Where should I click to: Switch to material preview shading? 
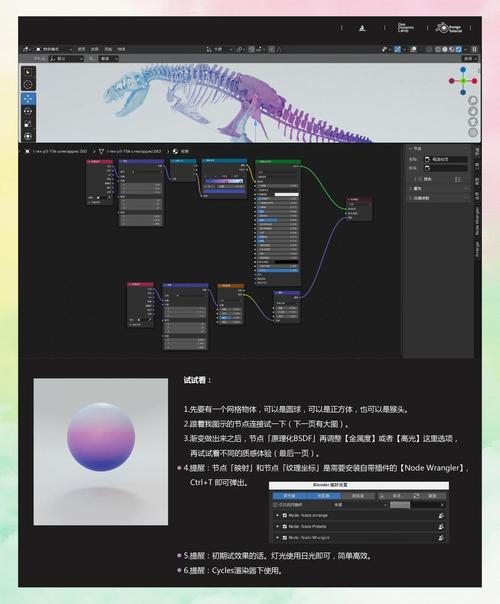coord(451,49)
